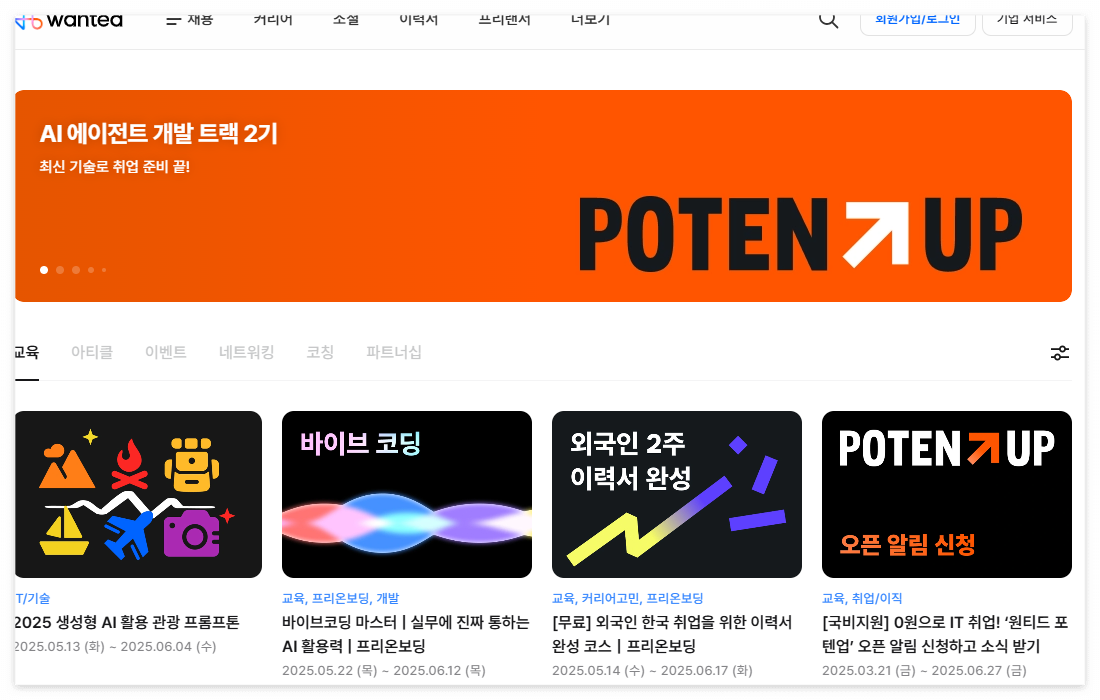Go to the 커리어 menu
The height and width of the screenshot is (700, 1100).
pos(273,20)
